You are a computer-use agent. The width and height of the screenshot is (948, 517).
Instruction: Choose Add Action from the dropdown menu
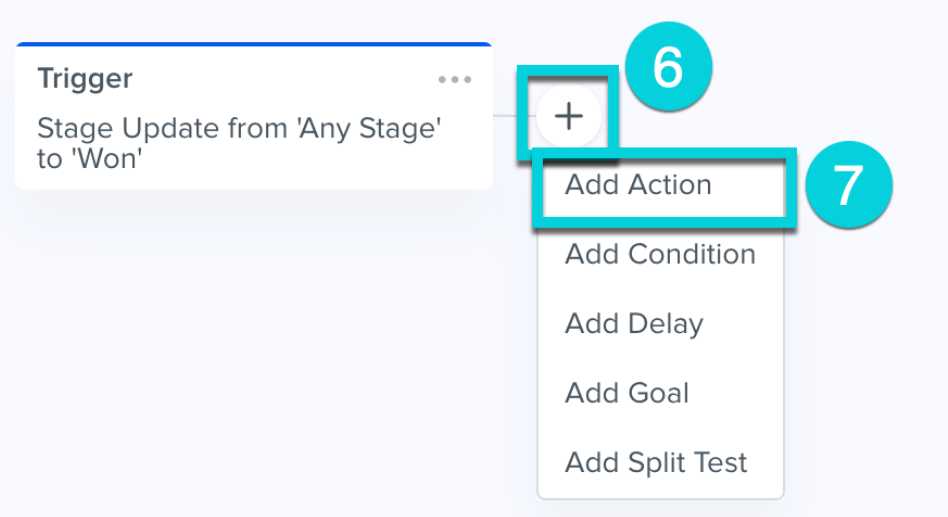click(638, 185)
